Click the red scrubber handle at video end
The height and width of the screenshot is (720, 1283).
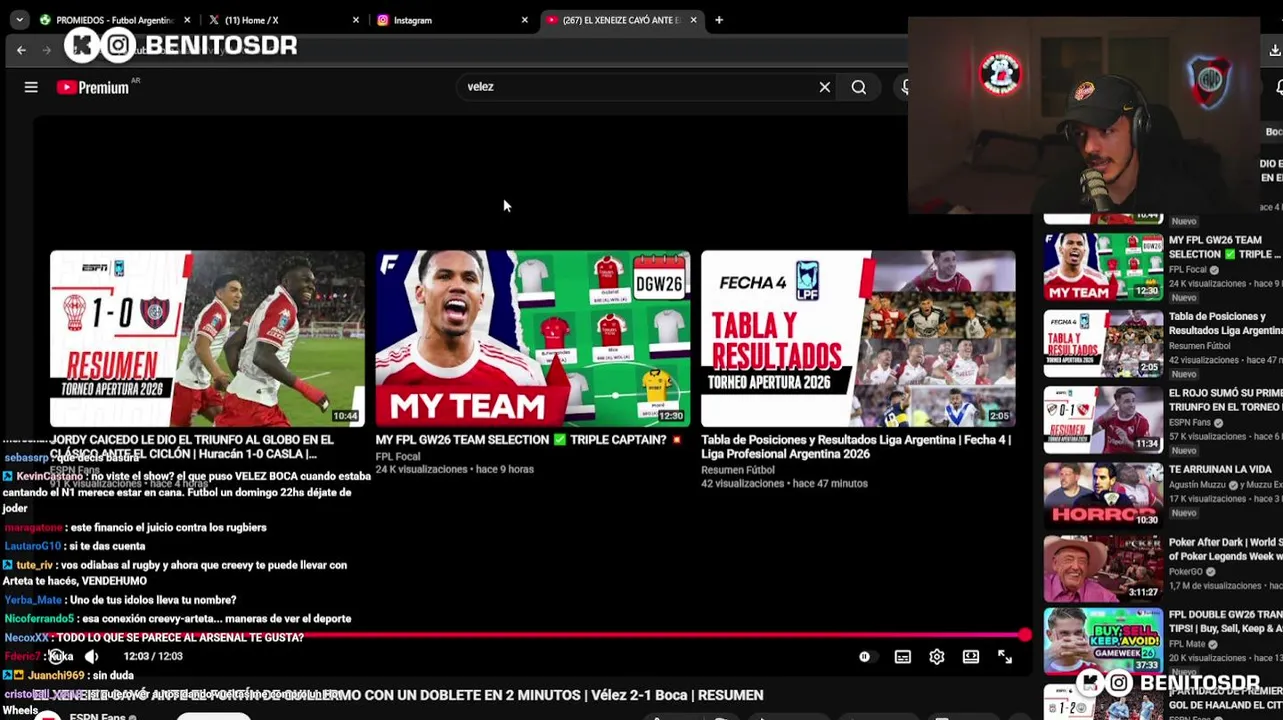pos(1025,635)
